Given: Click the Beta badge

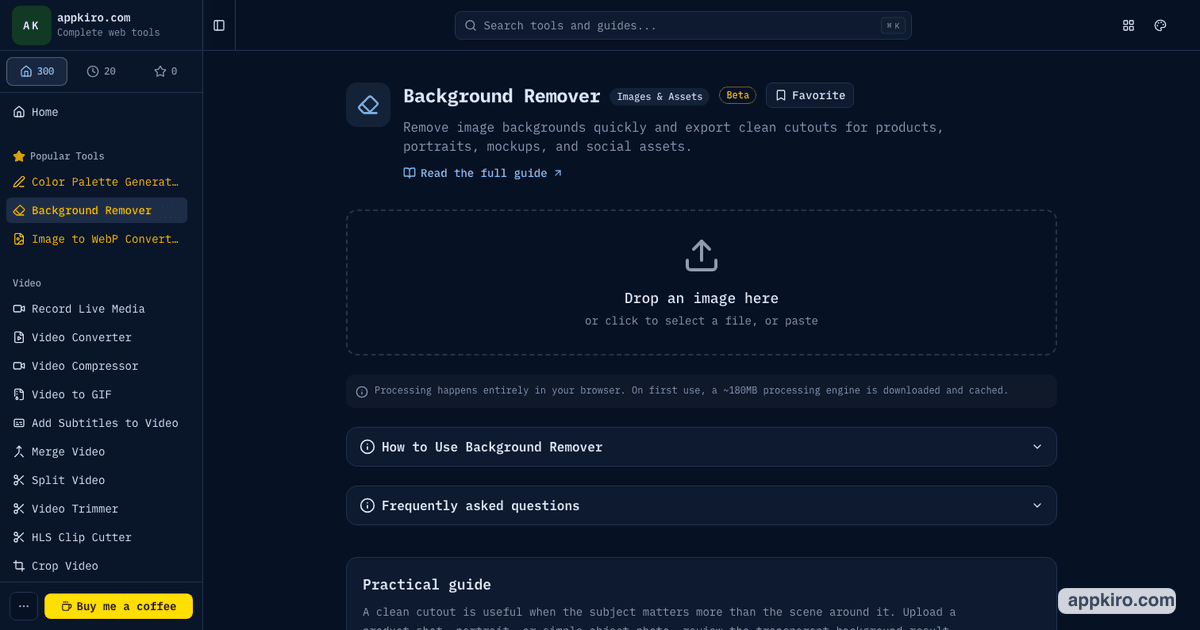Looking at the screenshot, I should (738, 95).
